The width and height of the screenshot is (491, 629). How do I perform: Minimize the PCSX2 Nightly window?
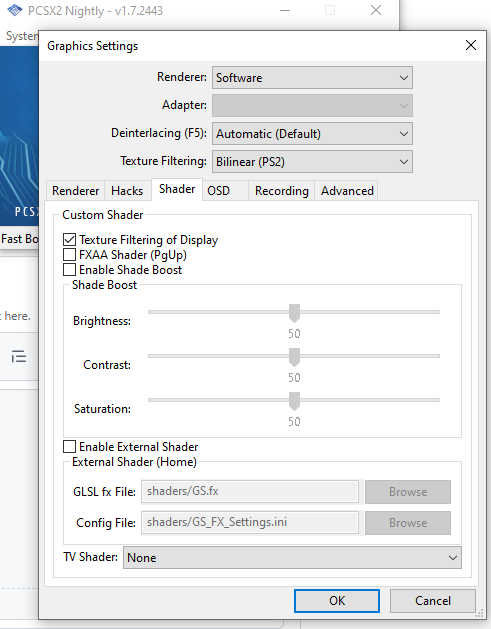285,10
